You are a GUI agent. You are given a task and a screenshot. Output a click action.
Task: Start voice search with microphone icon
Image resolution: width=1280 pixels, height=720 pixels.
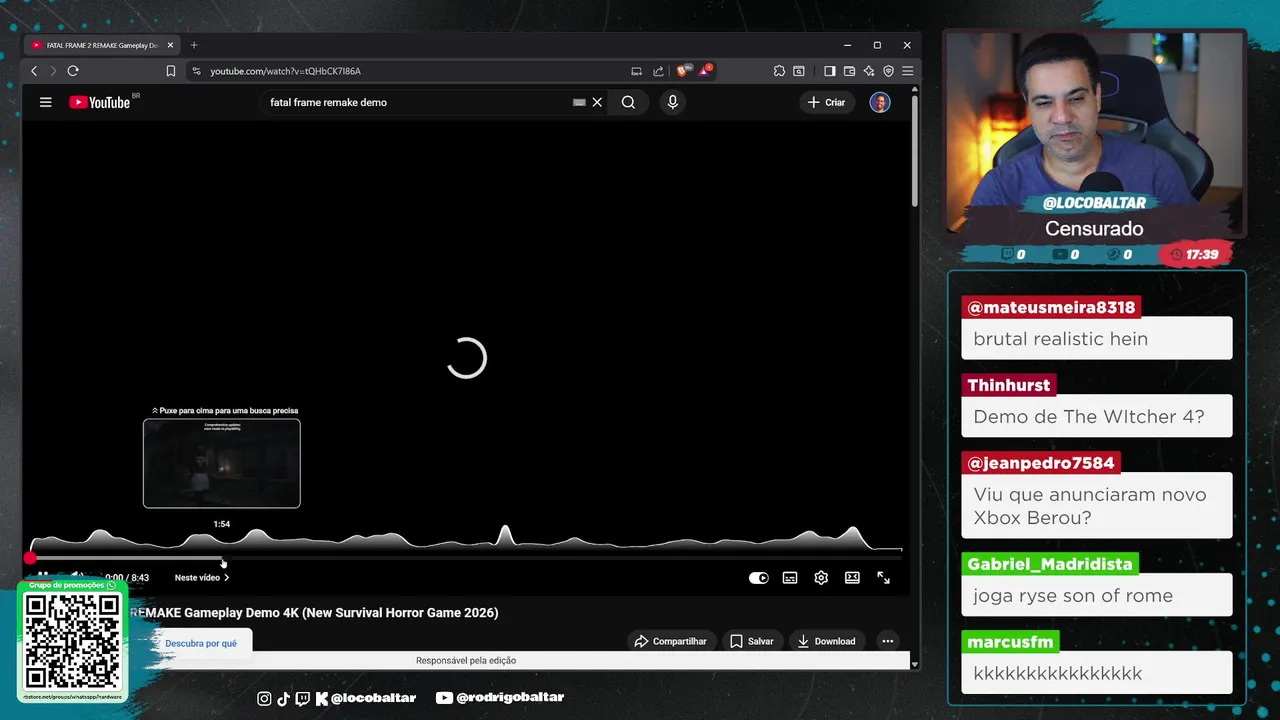[672, 102]
